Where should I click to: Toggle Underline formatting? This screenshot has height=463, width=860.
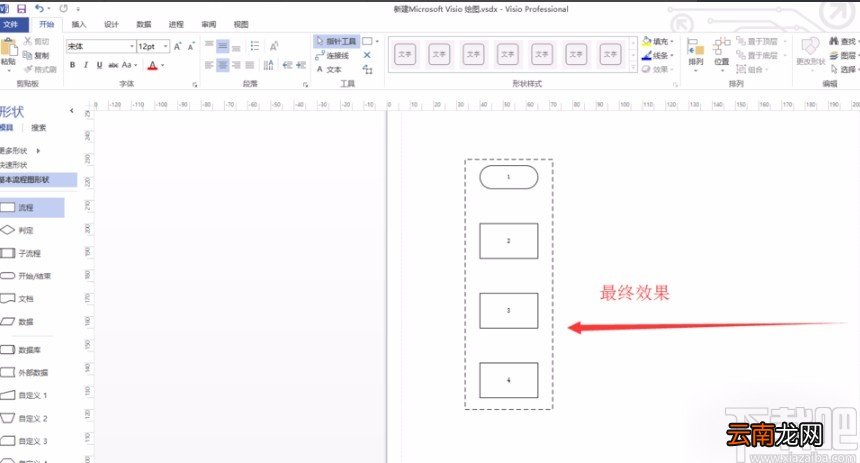click(x=99, y=65)
